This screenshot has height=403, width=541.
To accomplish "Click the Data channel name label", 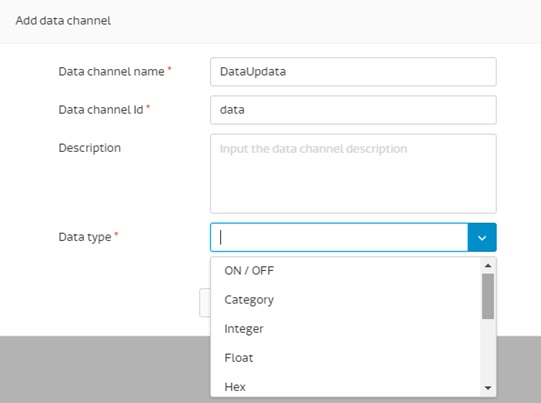I will pyautogui.click(x=111, y=71).
